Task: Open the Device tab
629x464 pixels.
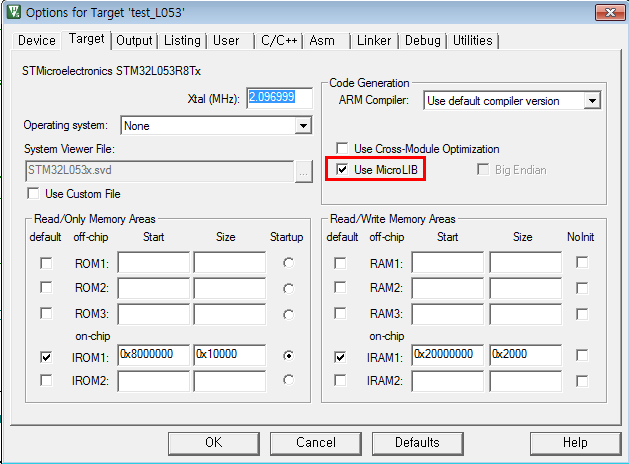Action: point(37,41)
